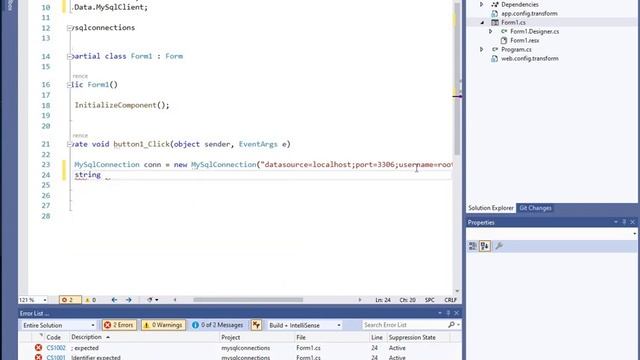Viewport: 640px width, 360px height.
Task: Click the warning count indicator in editor status strip
Action: tap(90, 300)
